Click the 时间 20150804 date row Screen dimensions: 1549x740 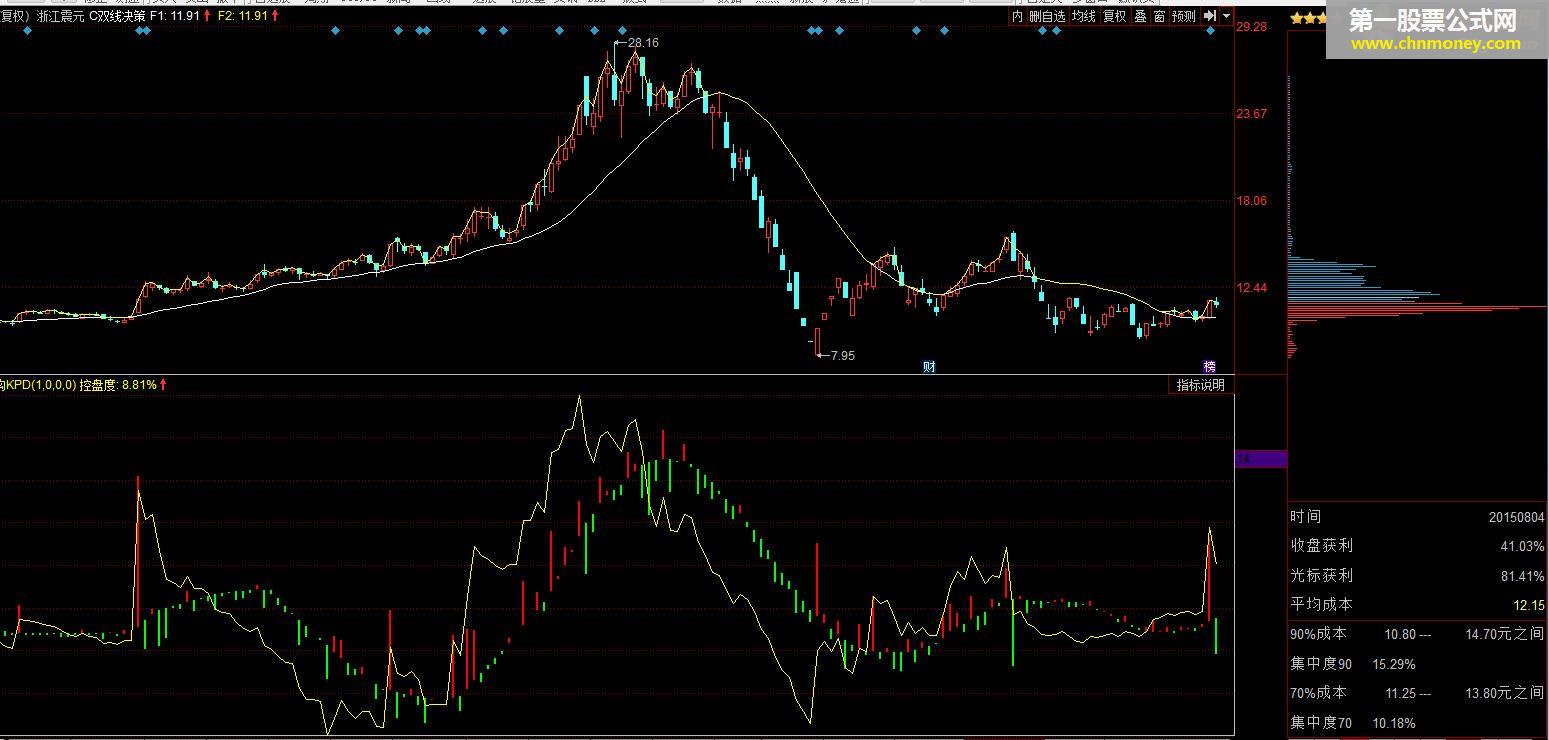point(1417,517)
